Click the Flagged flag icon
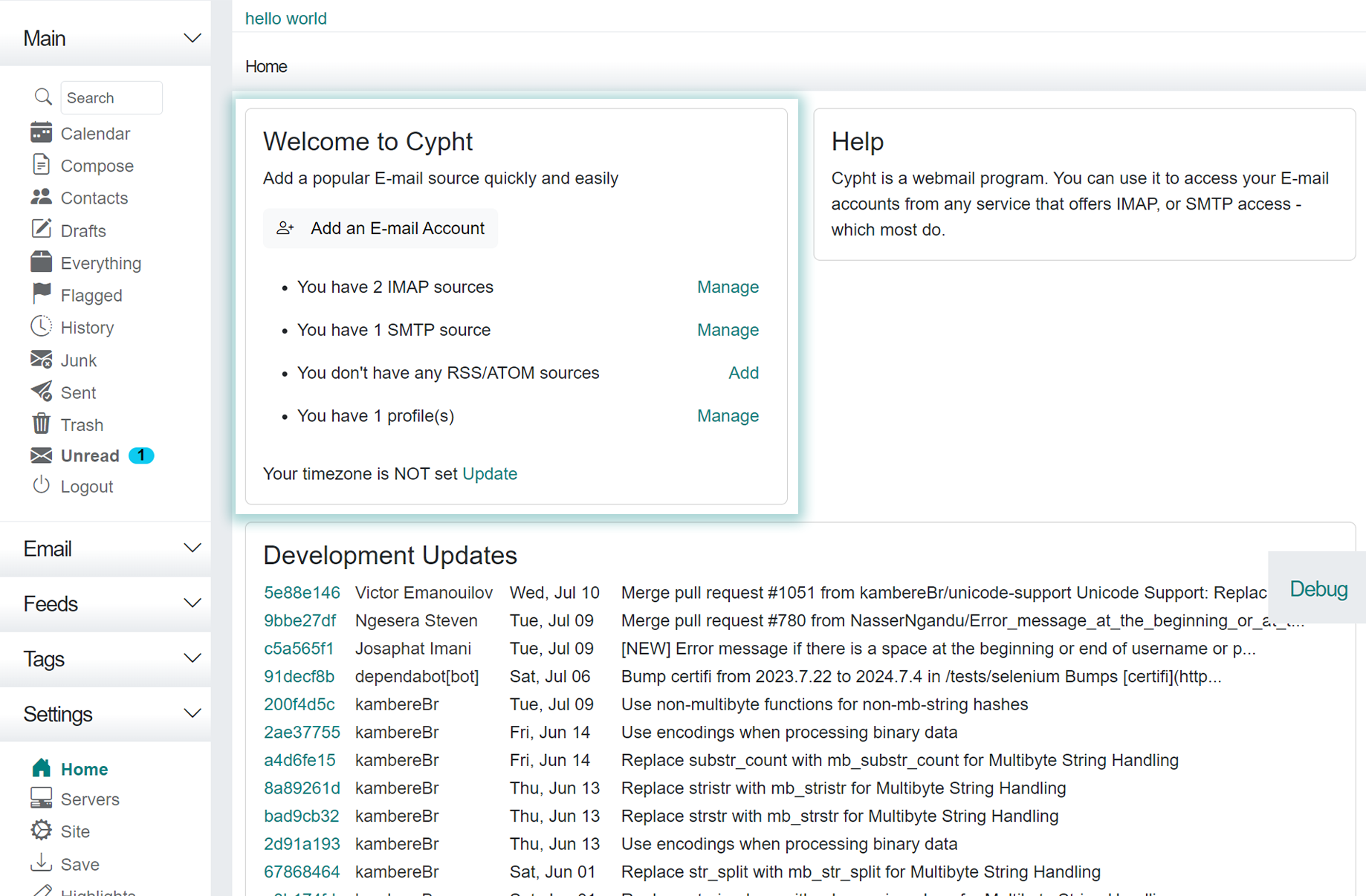Image resolution: width=1366 pixels, height=896 pixels. pos(42,294)
